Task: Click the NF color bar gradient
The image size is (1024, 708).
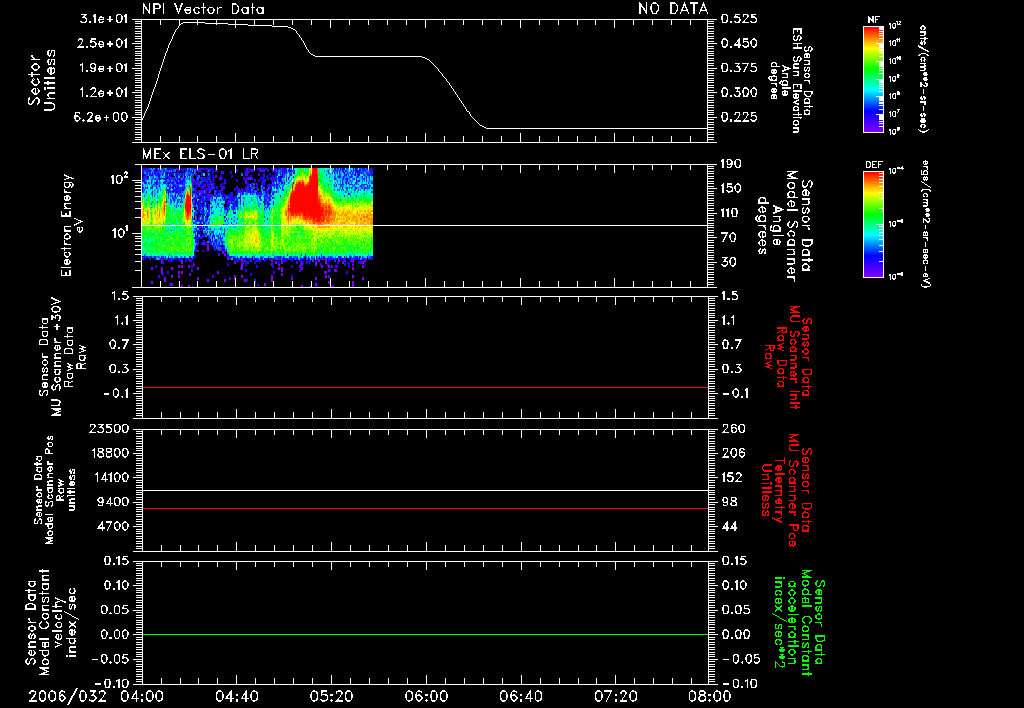Action: 873,78
